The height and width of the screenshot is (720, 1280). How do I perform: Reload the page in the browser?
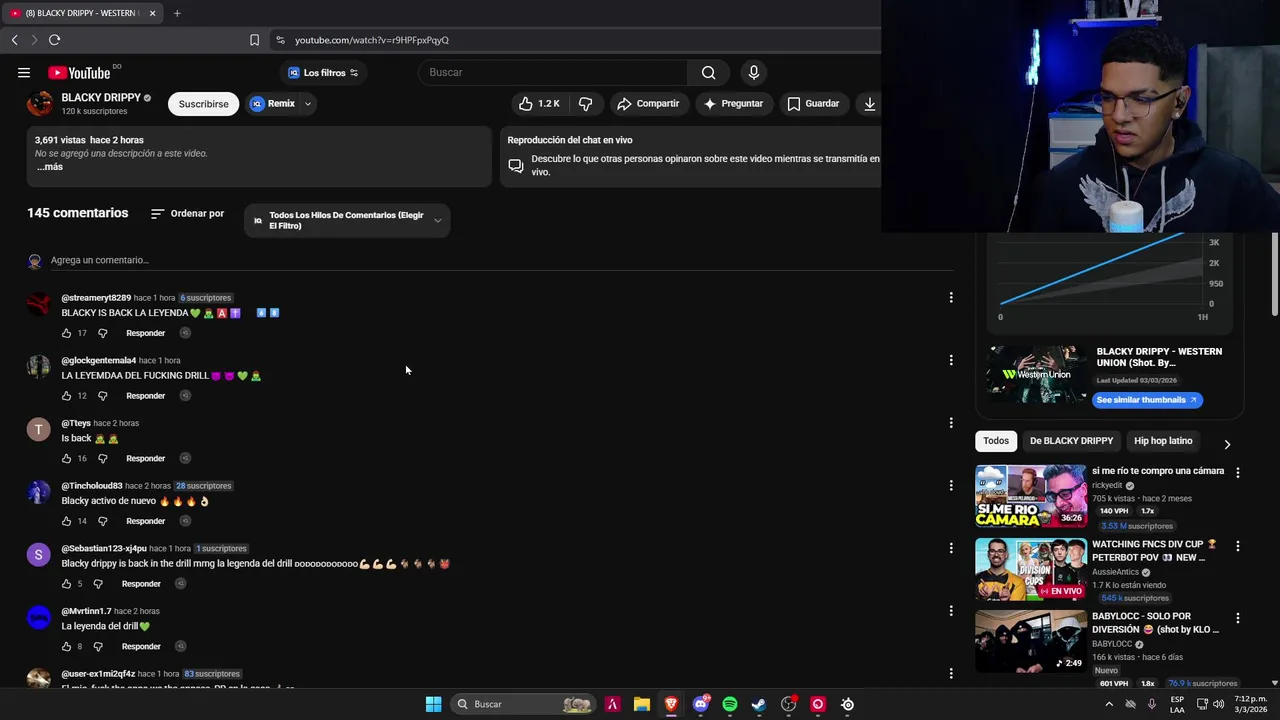click(x=54, y=40)
